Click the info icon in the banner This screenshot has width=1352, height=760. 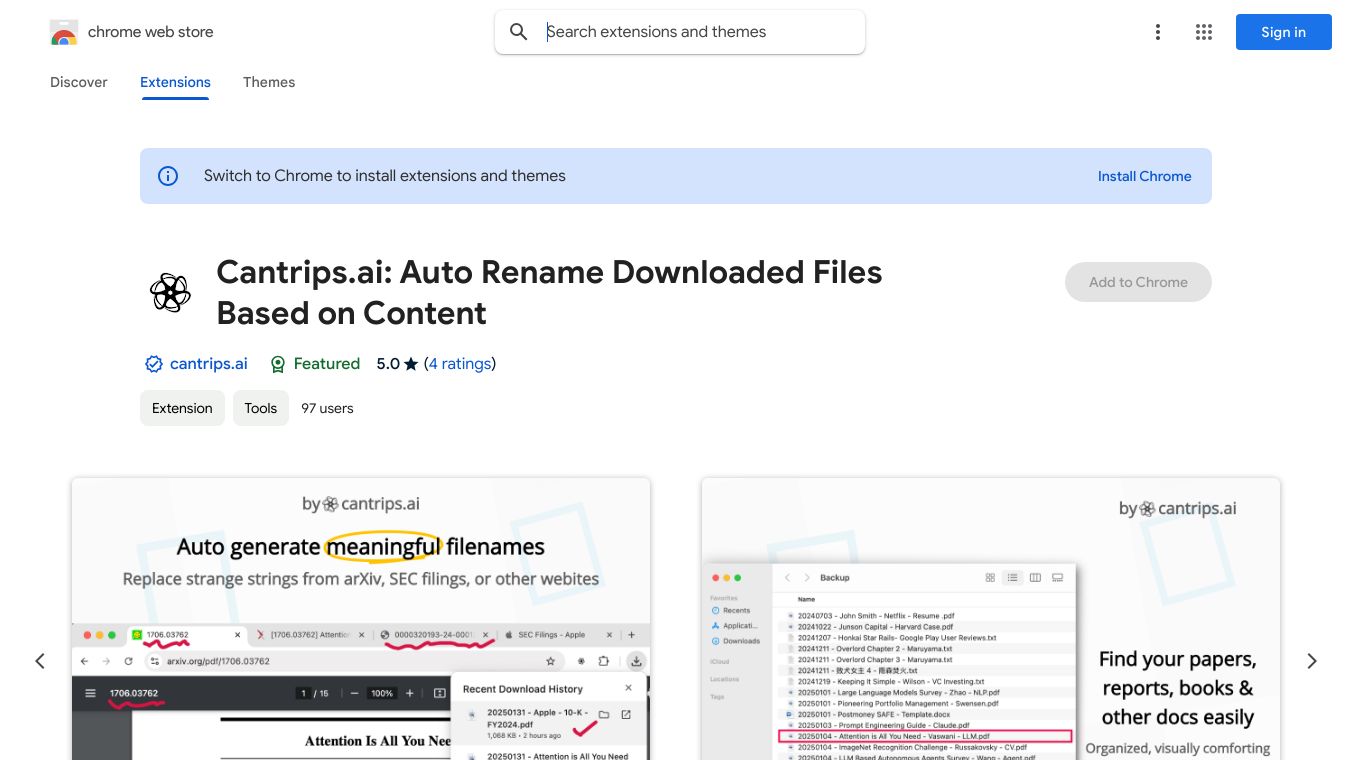pyautogui.click(x=168, y=176)
